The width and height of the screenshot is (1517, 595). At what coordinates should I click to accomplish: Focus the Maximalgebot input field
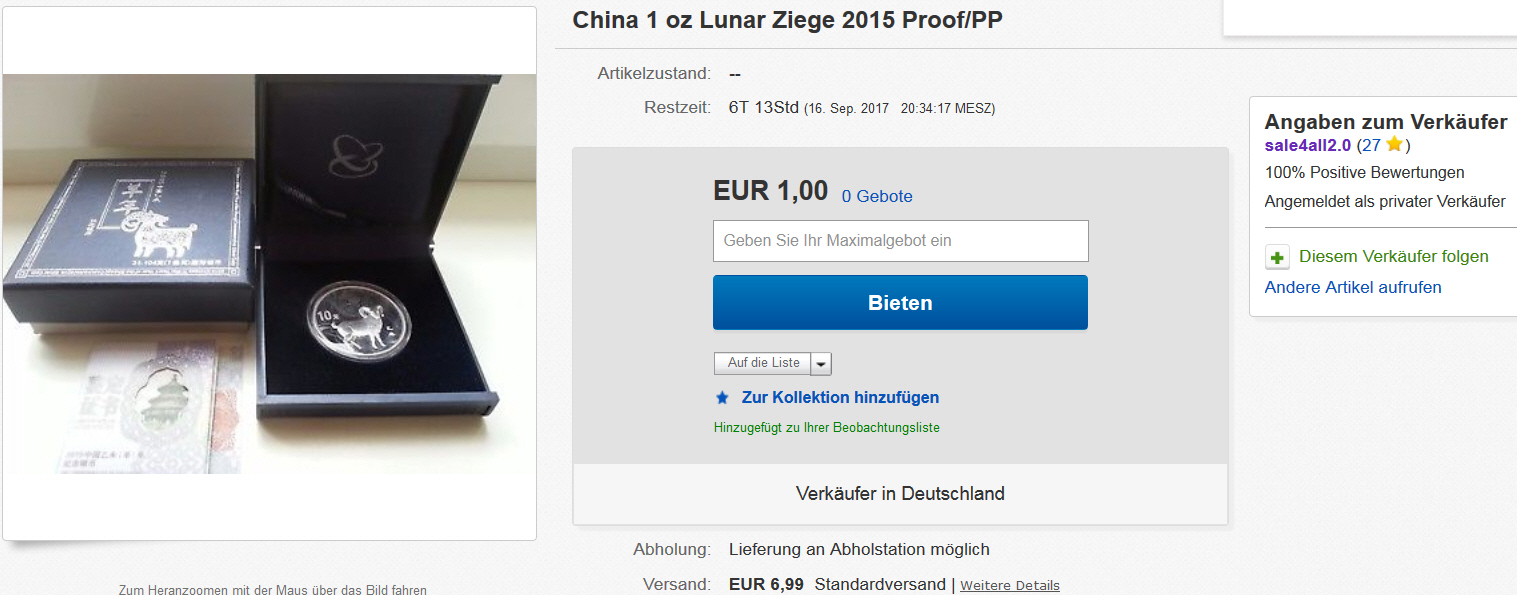pyautogui.click(x=900, y=241)
